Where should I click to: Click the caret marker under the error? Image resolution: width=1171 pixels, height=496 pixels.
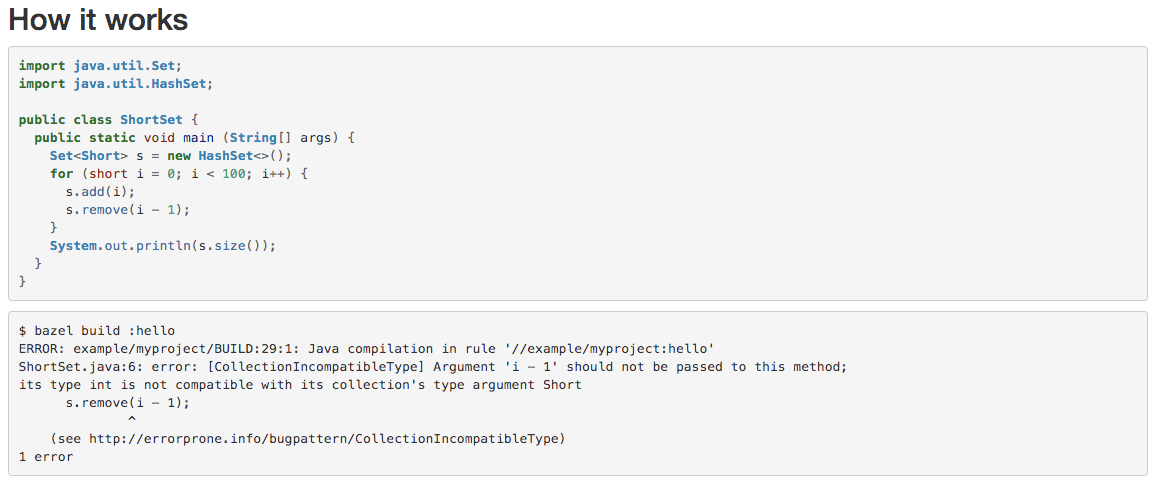point(131,421)
